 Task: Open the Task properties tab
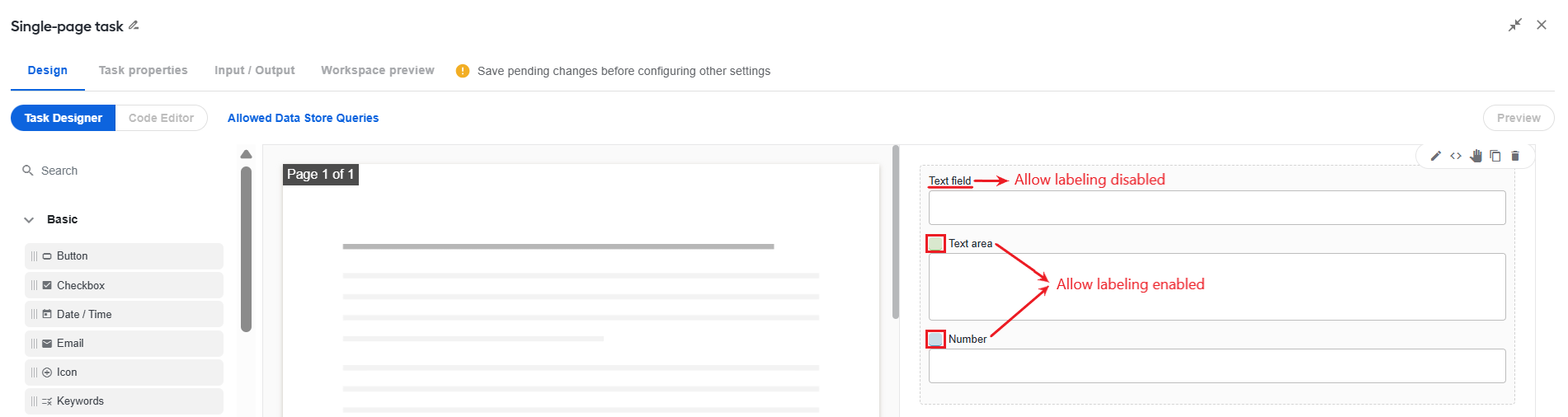coord(143,70)
